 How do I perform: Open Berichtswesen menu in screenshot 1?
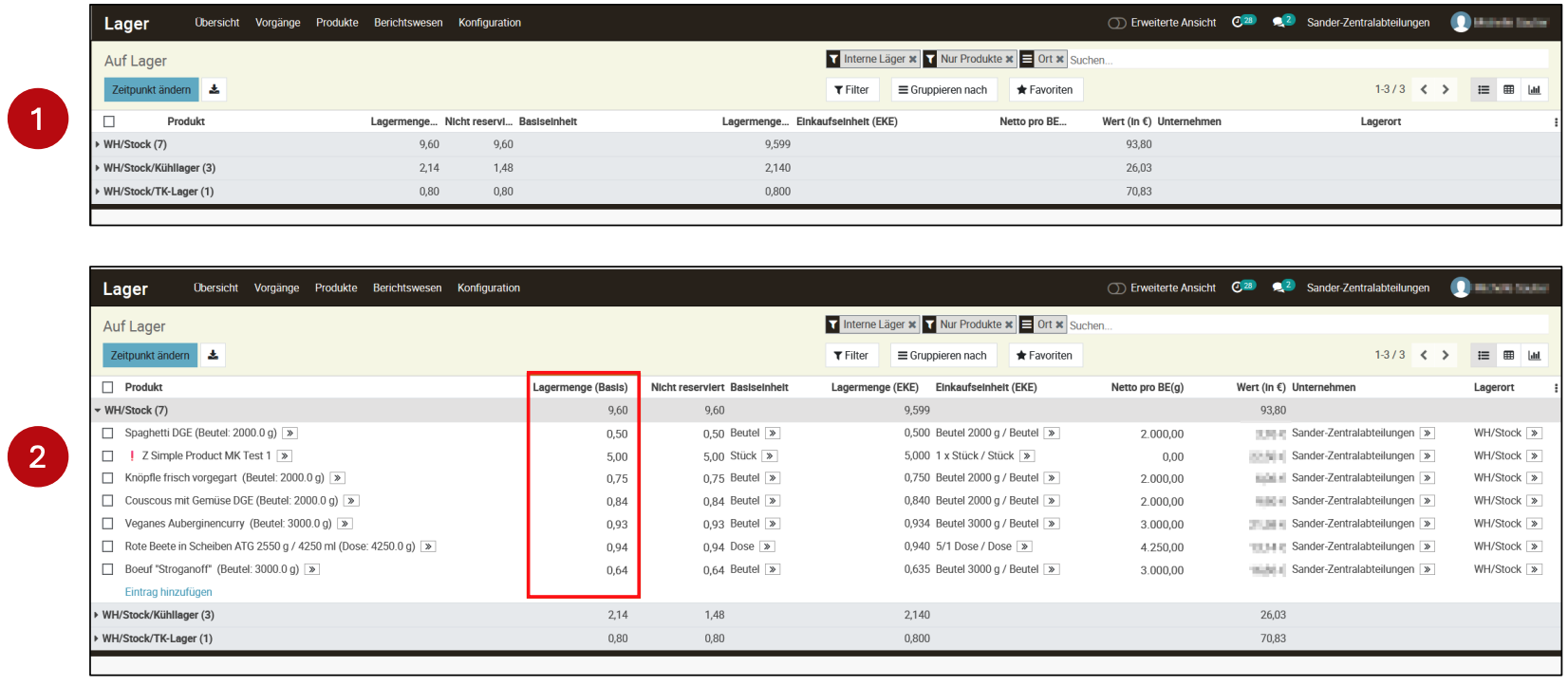tap(408, 23)
